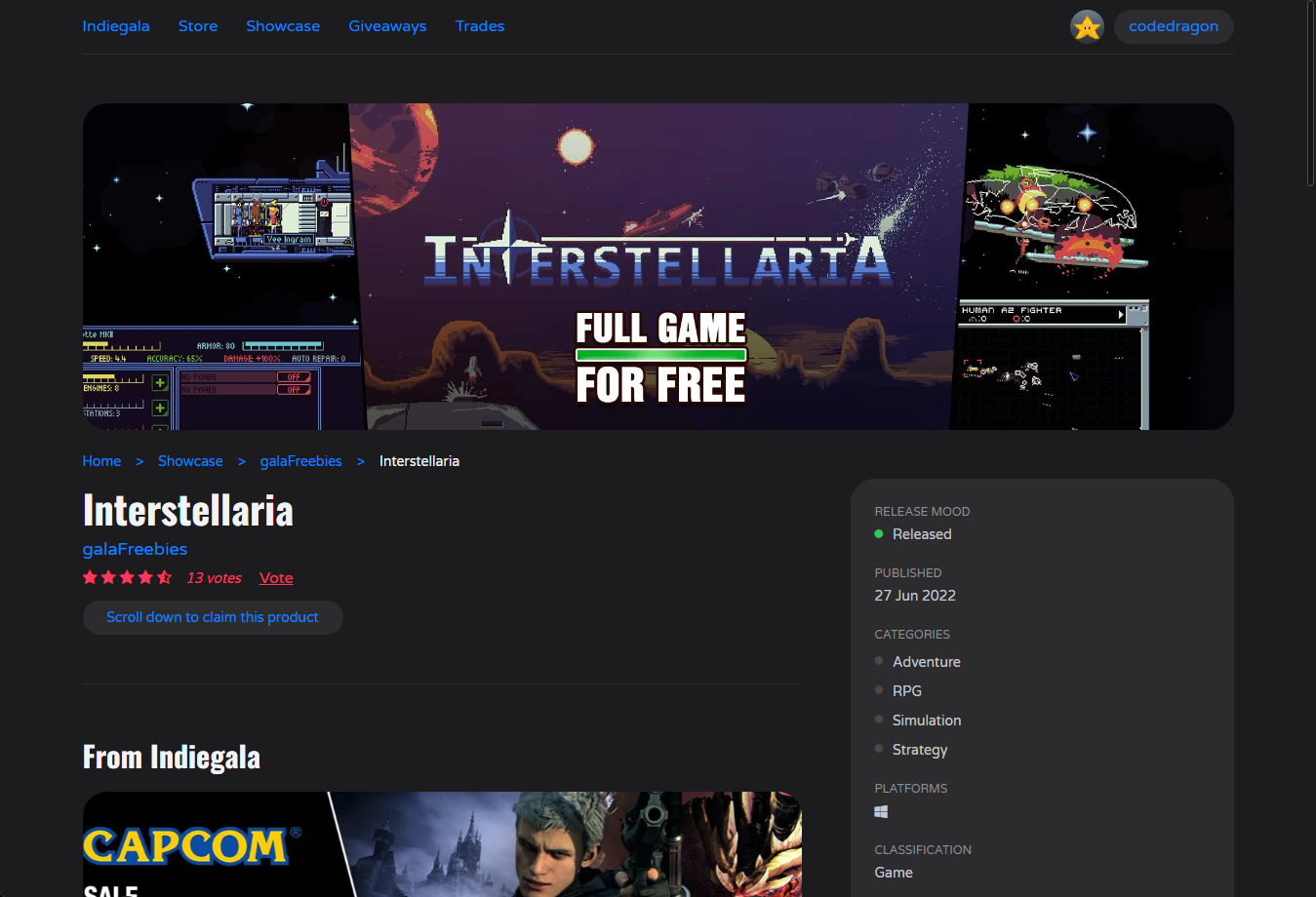Click the Vote link
Viewport: 1316px width, 897px height.
(276, 578)
